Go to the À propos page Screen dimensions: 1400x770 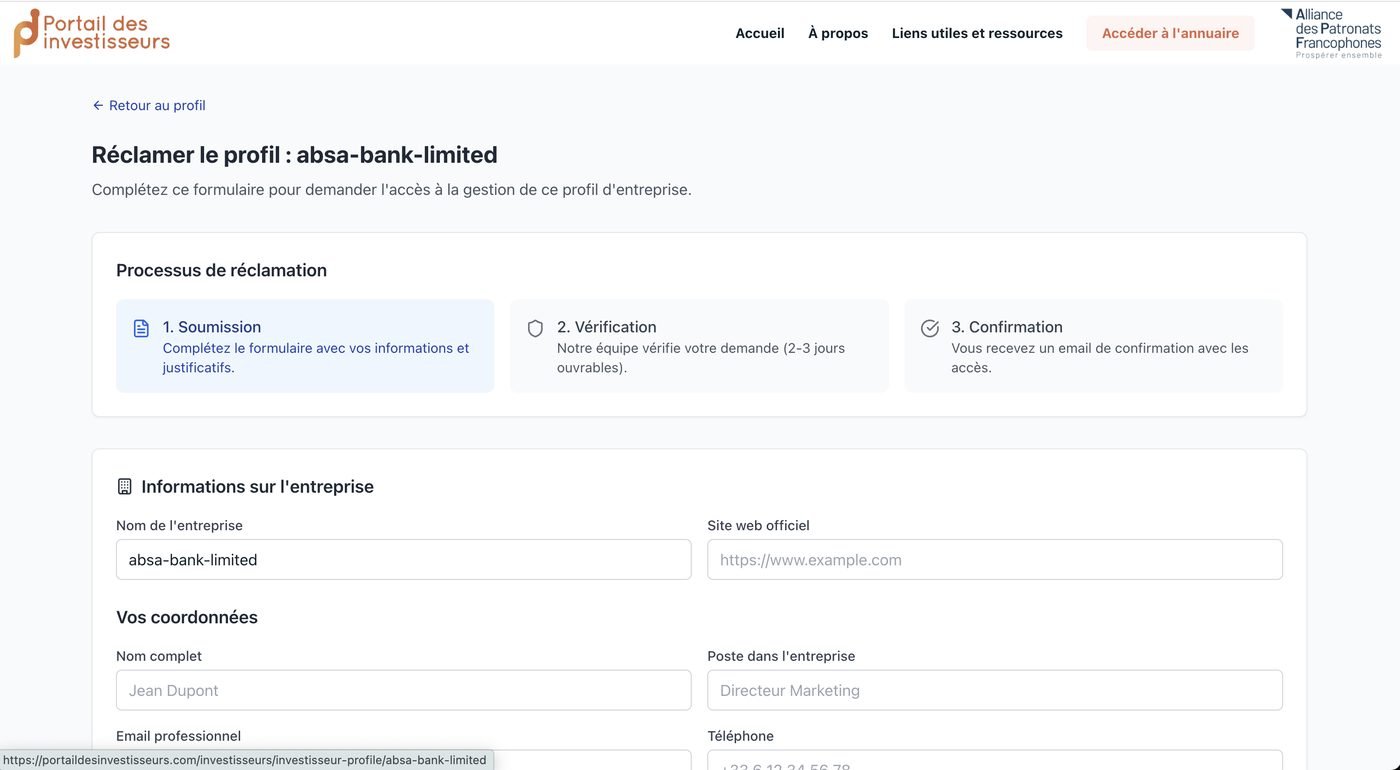(838, 33)
